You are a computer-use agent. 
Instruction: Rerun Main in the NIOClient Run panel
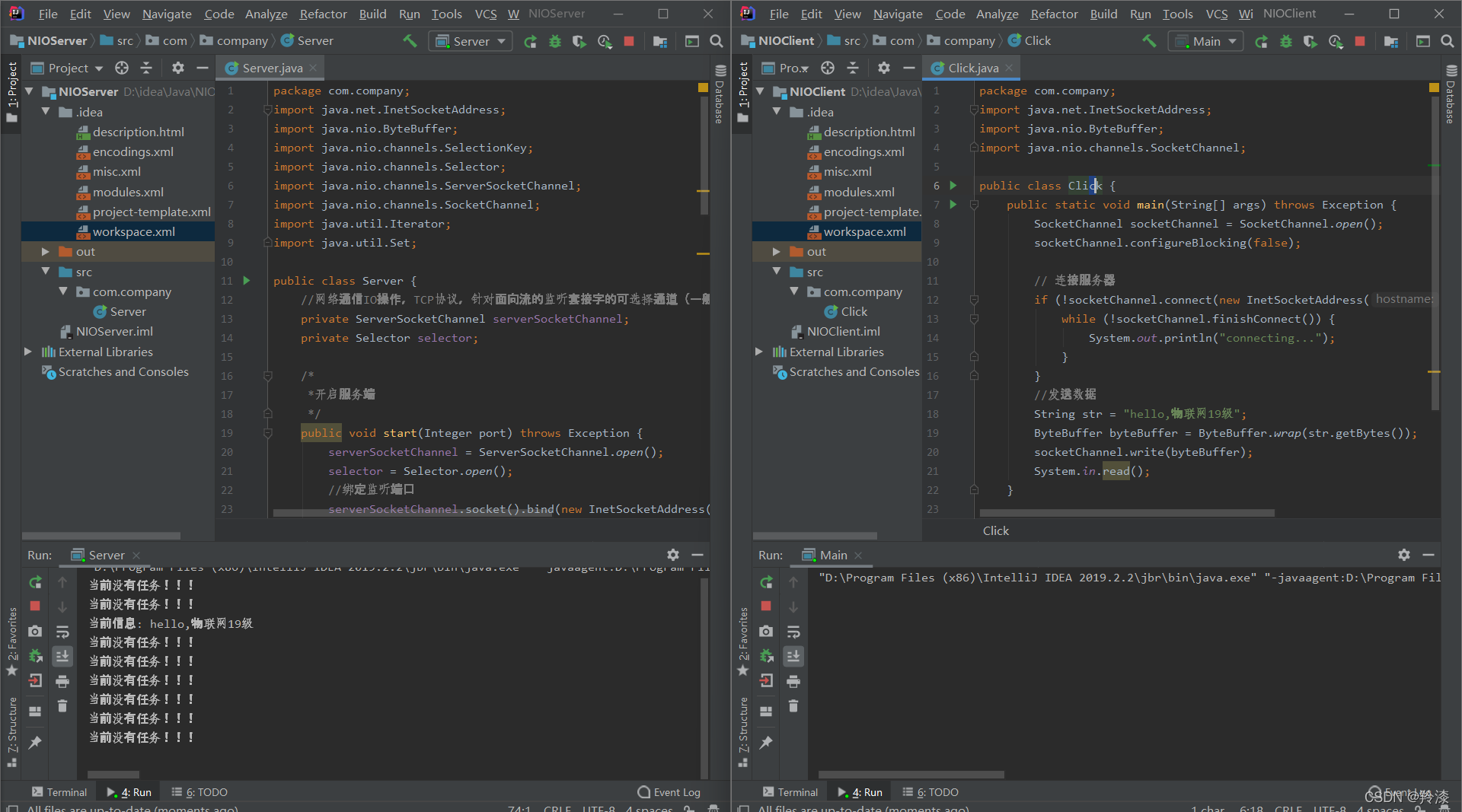click(766, 582)
